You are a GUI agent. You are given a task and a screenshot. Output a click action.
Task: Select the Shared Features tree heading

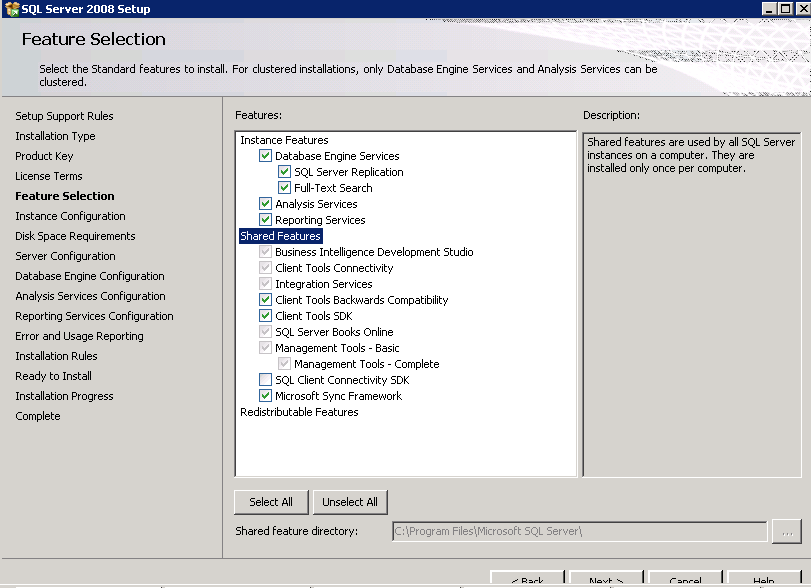[x=280, y=236]
